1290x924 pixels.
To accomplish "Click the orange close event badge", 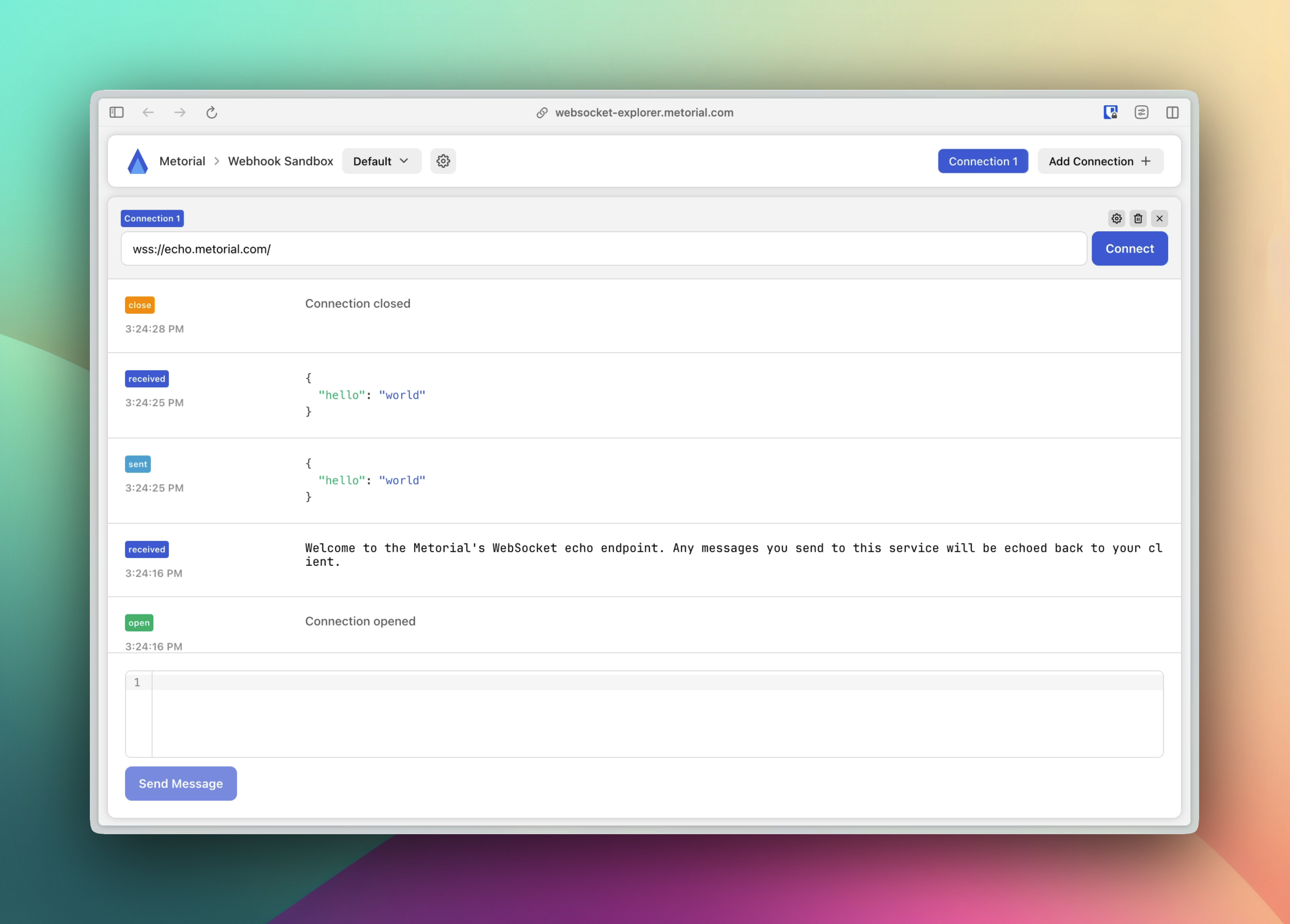I will pos(139,305).
